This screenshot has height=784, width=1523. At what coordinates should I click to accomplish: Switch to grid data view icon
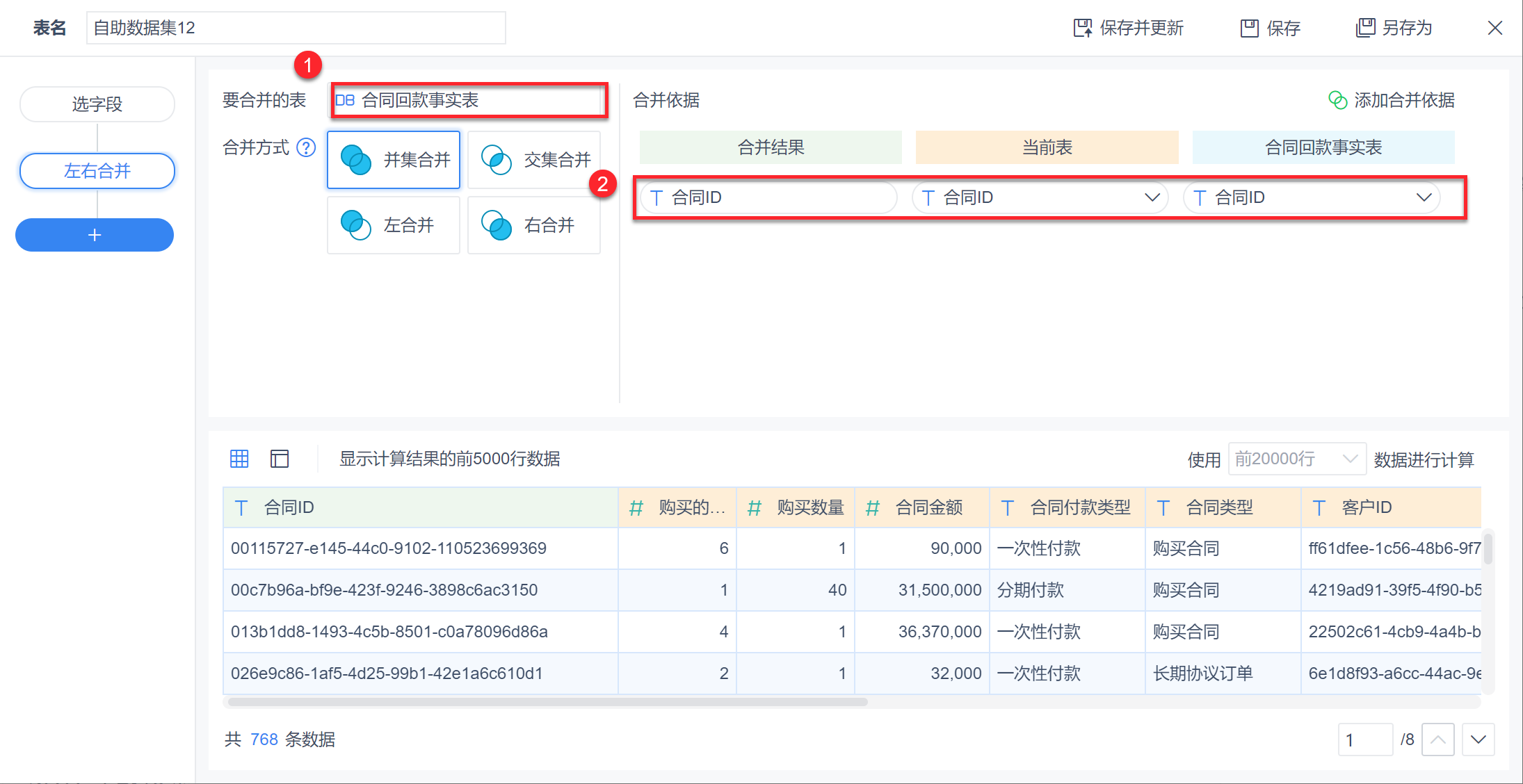[239, 459]
